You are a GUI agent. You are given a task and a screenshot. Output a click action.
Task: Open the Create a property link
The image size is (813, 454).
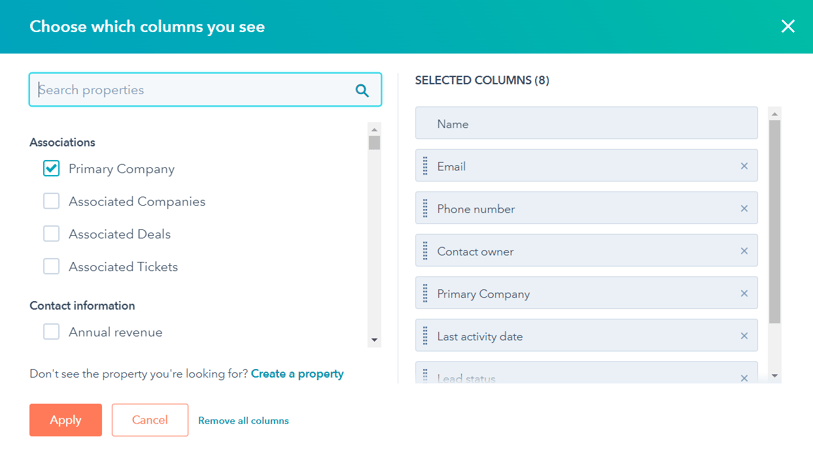tap(297, 374)
